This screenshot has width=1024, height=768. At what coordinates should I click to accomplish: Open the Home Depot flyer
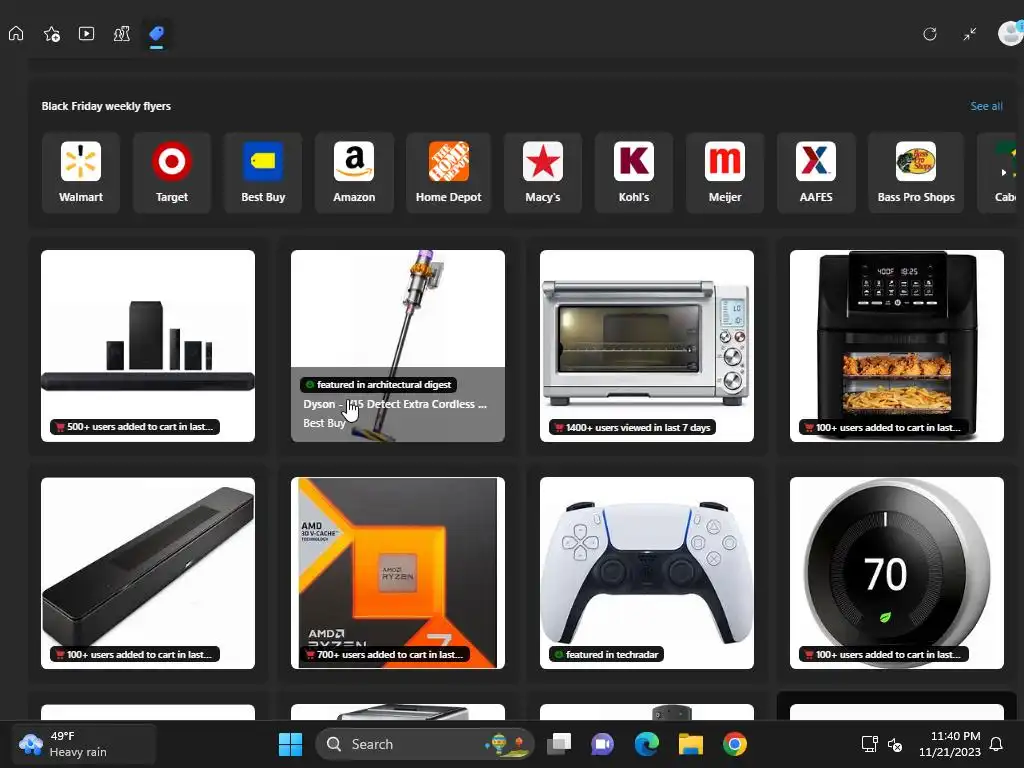(x=449, y=172)
